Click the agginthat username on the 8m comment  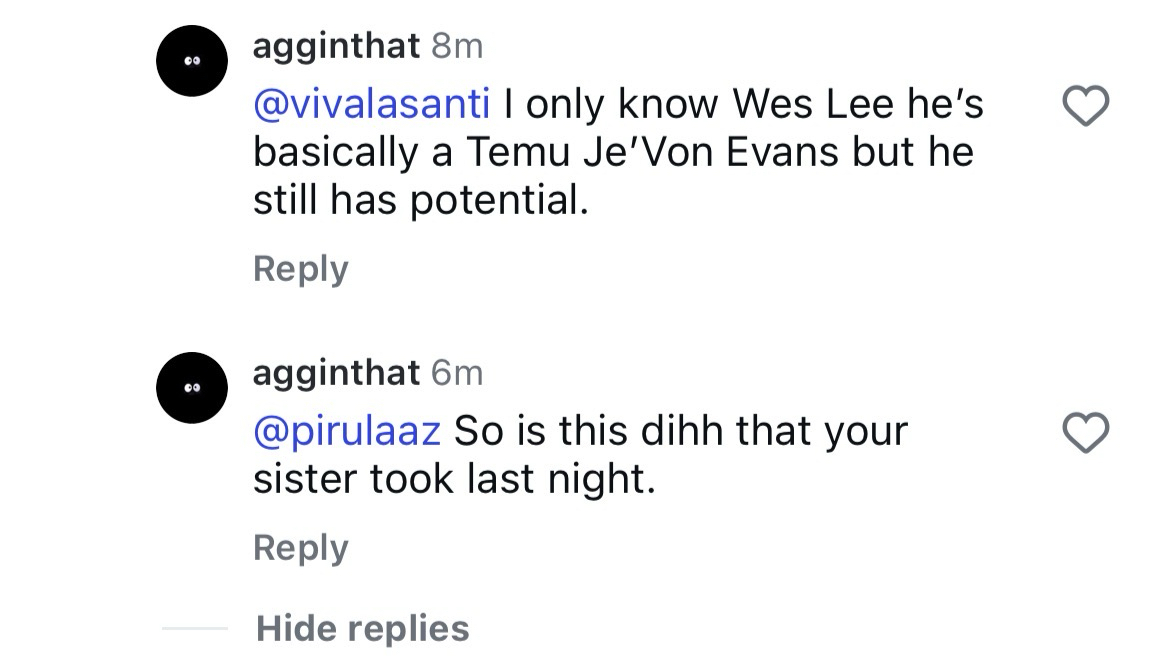(x=336, y=46)
